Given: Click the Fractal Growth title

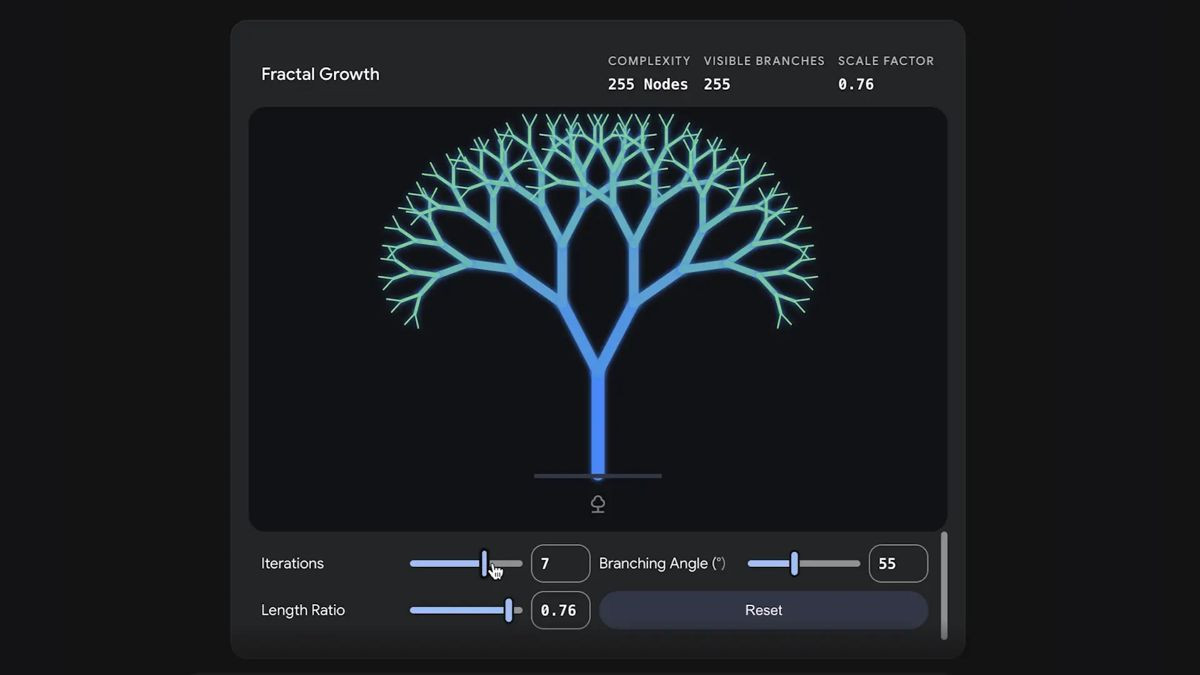Looking at the screenshot, I should pos(320,74).
